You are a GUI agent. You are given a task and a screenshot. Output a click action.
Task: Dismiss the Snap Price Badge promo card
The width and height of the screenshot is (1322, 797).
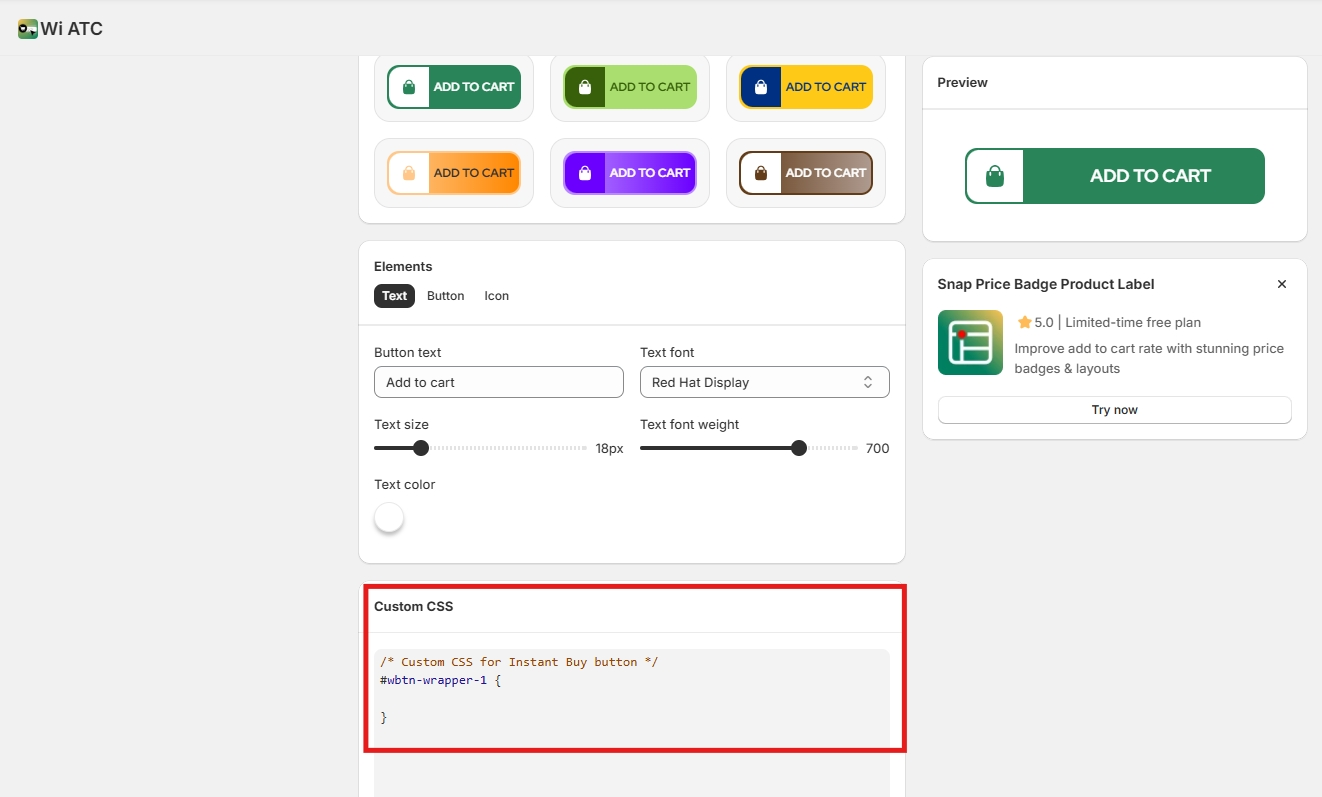[1282, 284]
